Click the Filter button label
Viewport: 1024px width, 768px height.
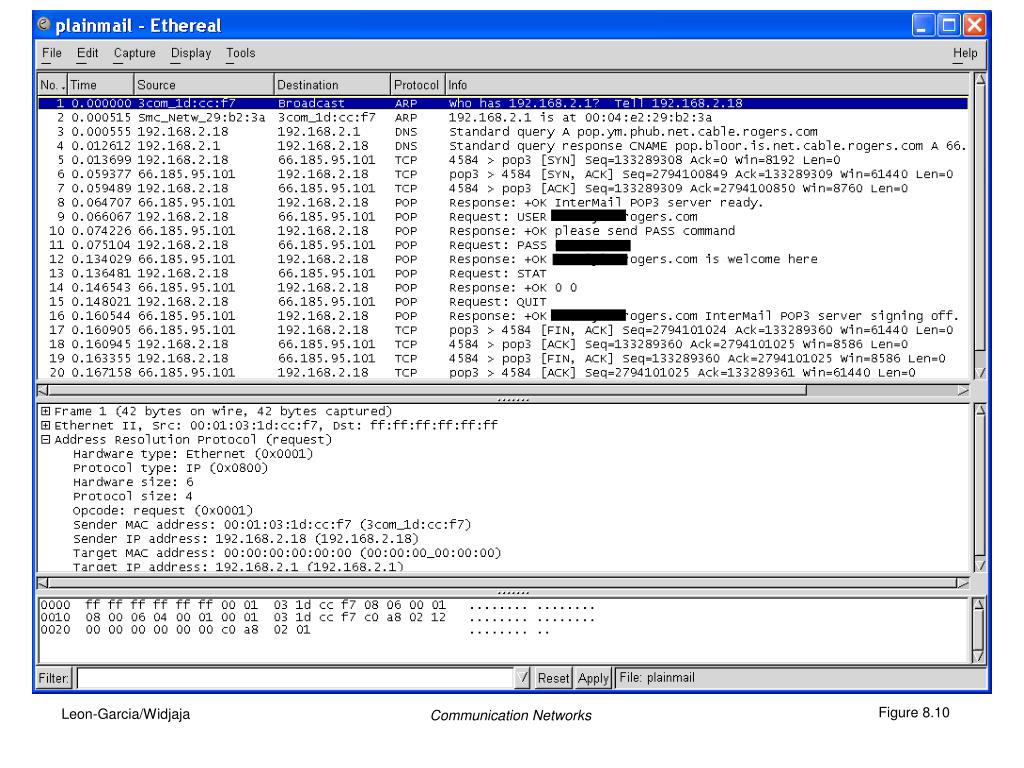[54, 678]
